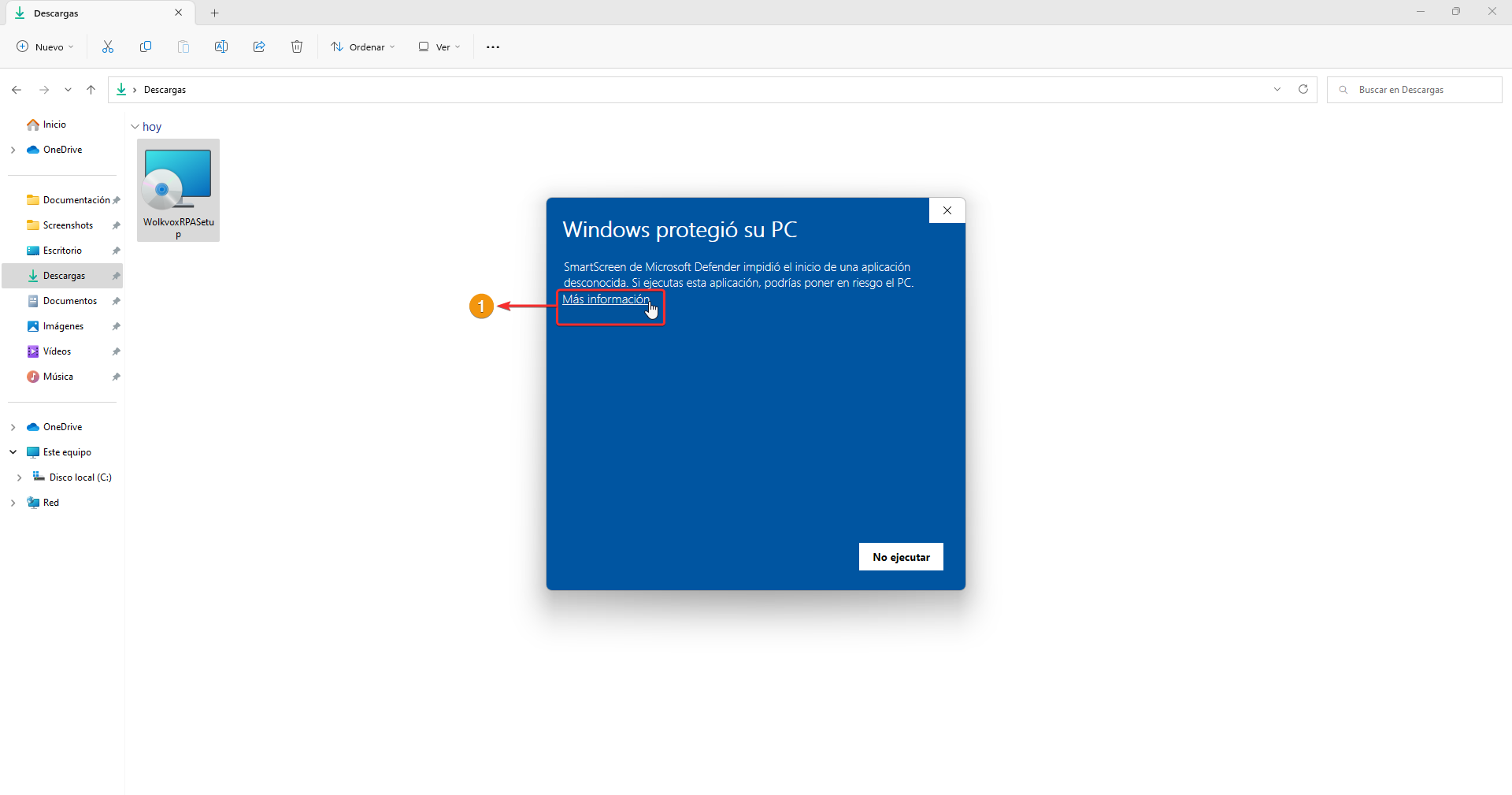
Task: Click inside Buscar en Descargas search field
Action: coord(1414,90)
